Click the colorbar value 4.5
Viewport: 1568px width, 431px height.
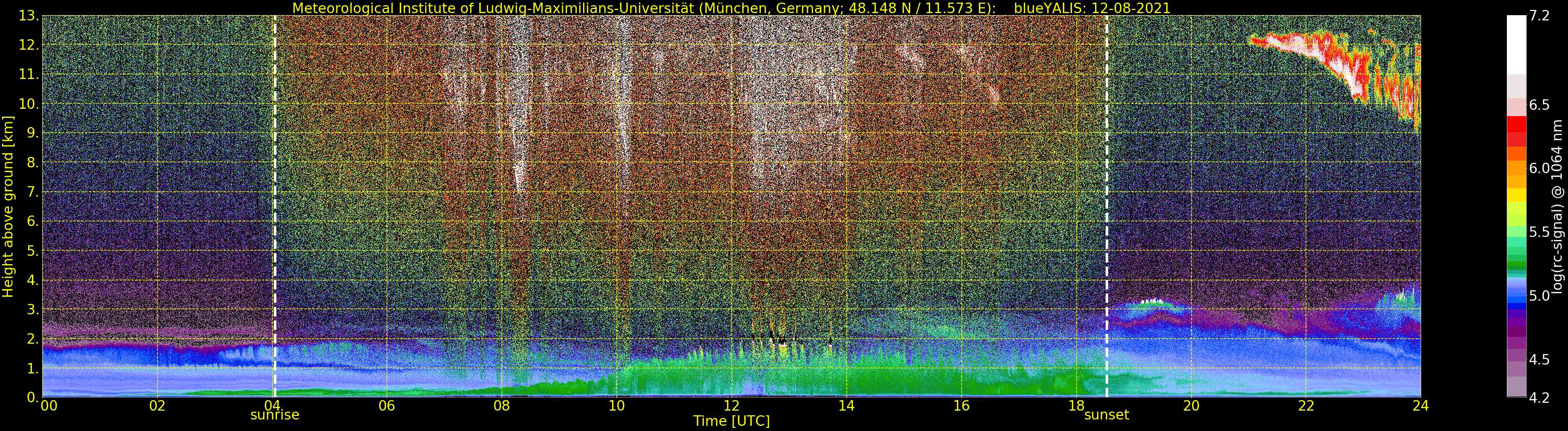[x=1539, y=359]
